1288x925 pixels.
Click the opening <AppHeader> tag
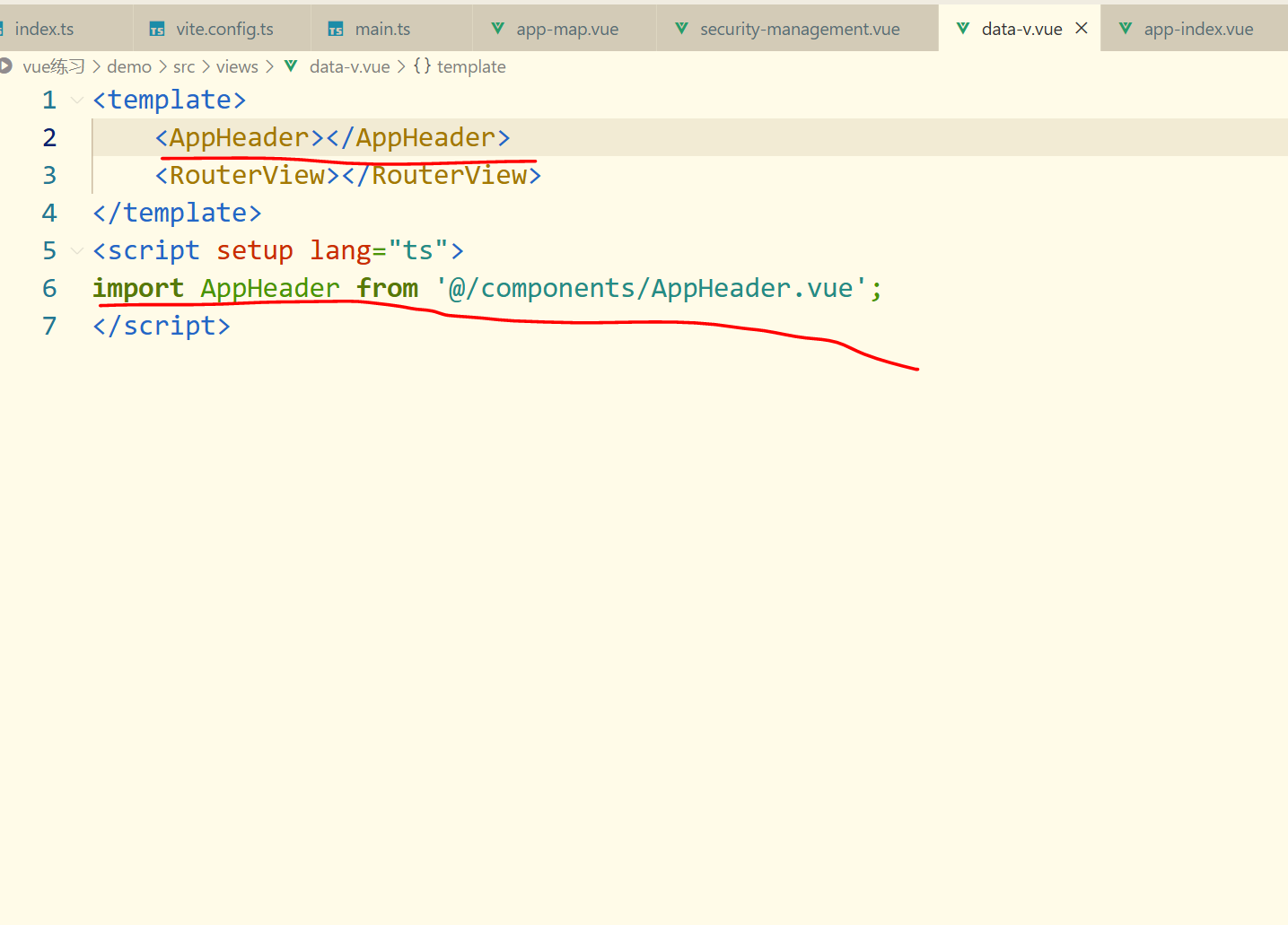click(x=240, y=137)
